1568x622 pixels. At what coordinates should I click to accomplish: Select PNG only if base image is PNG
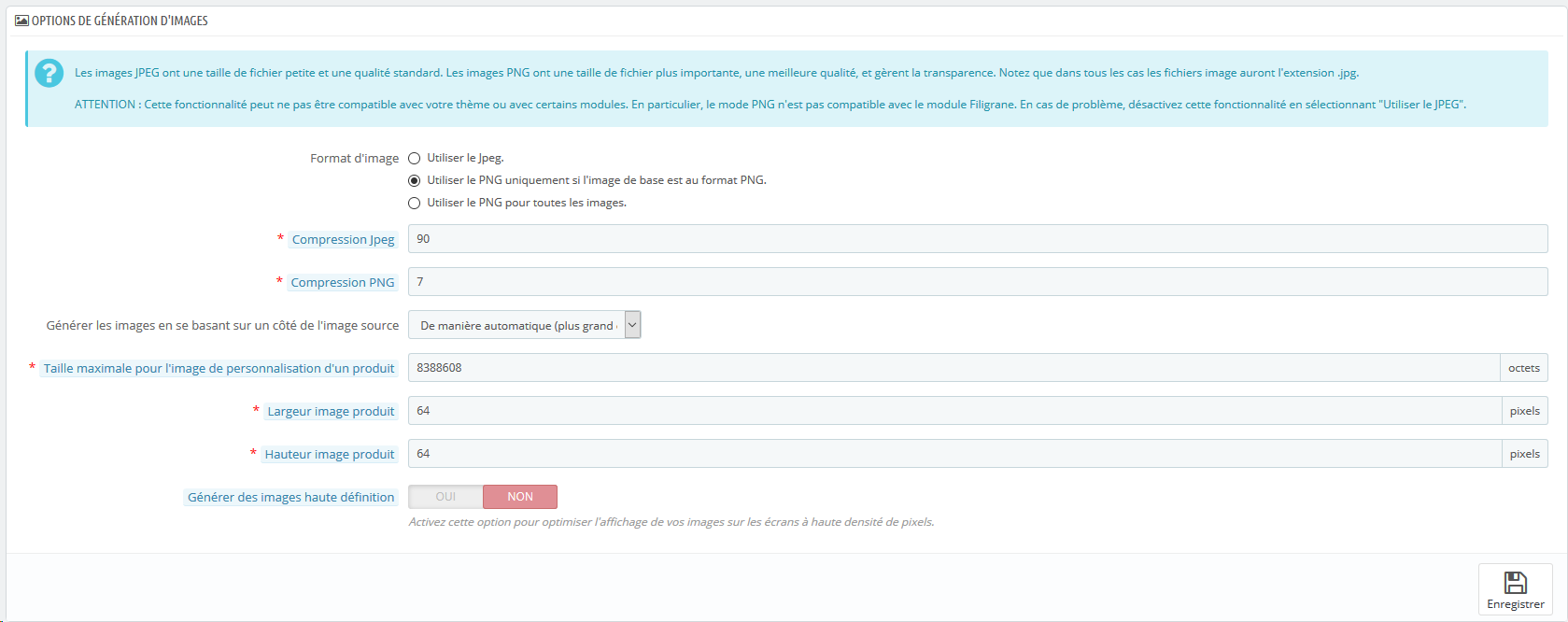coord(414,181)
